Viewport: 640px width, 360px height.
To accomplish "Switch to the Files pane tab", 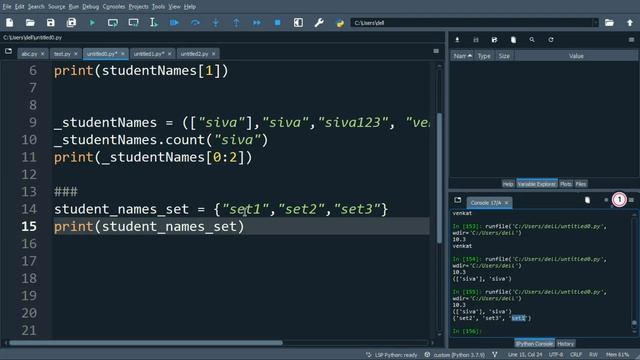I will click(x=581, y=184).
